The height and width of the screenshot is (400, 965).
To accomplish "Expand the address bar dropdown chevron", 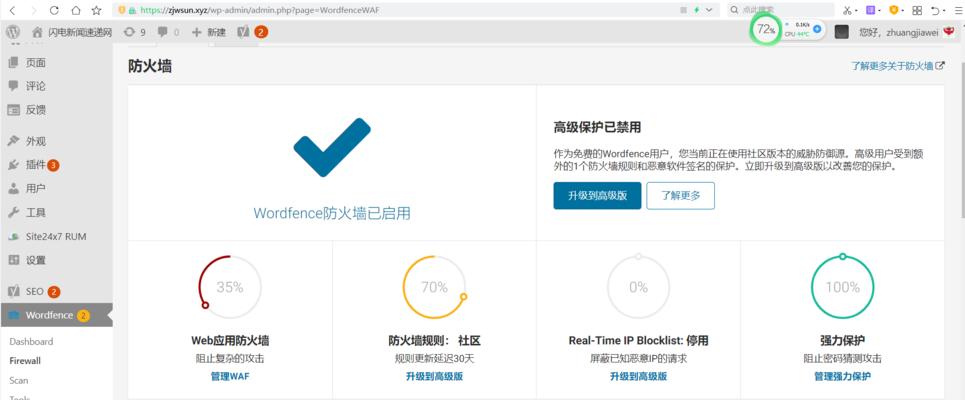I will 709,10.
